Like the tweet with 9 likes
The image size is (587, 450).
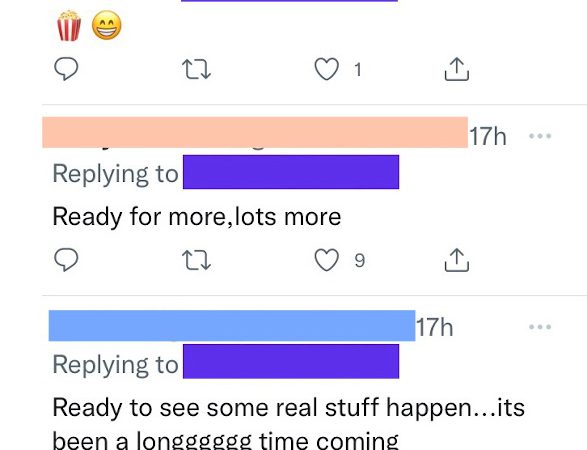click(326, 260)
